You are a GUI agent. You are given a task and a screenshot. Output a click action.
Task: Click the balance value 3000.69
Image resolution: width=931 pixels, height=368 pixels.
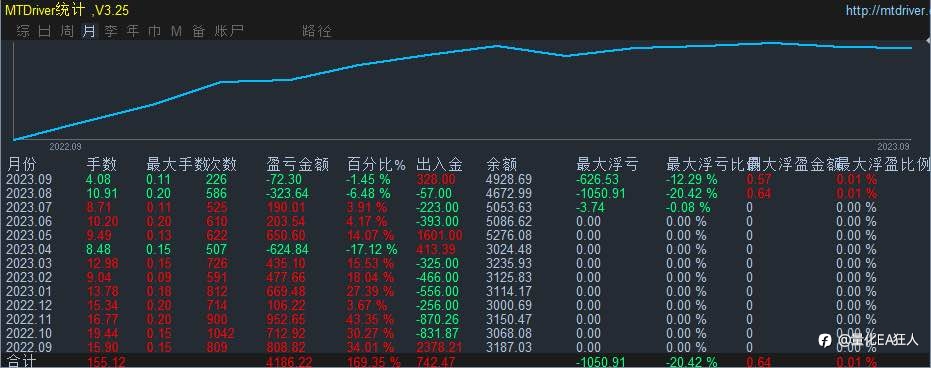(x=509, y=306)
